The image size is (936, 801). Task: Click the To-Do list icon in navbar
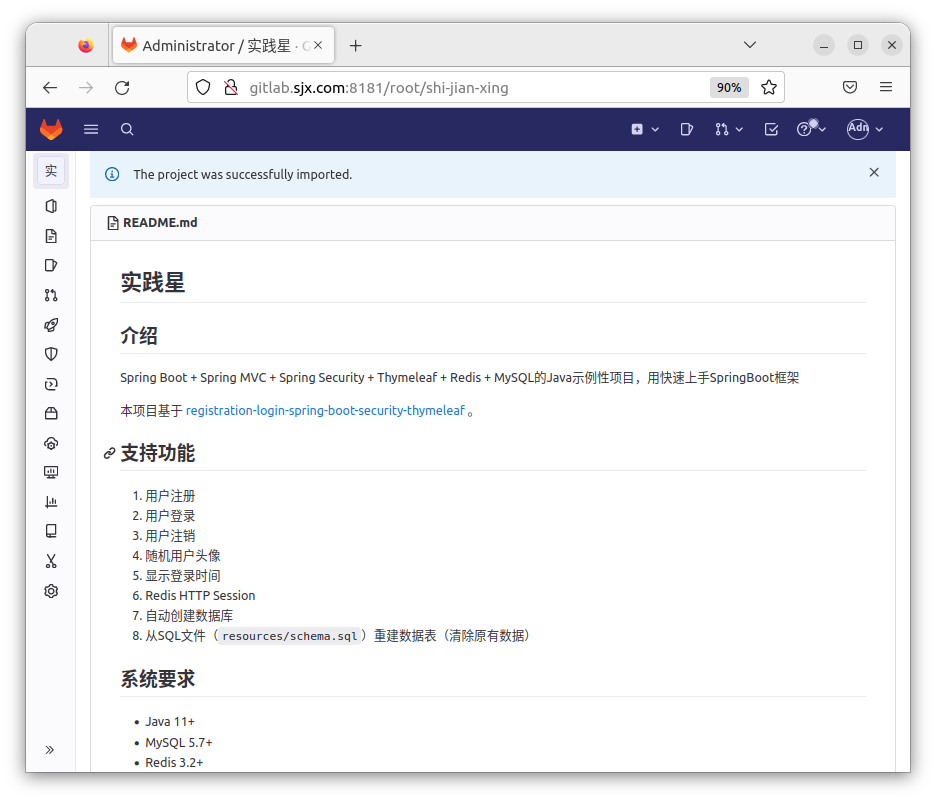(x=771, y=129)
